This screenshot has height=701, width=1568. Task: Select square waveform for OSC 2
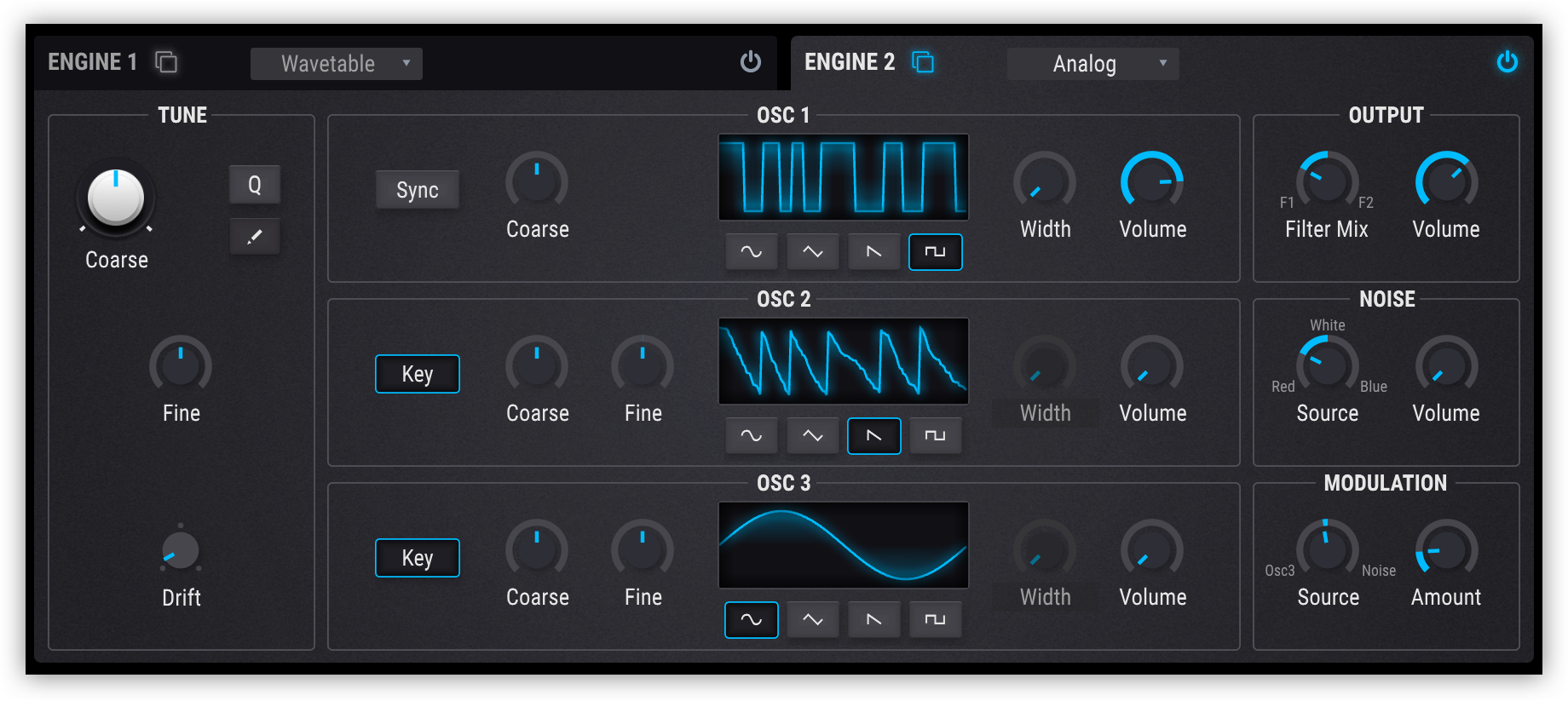[x=936, y=435]
